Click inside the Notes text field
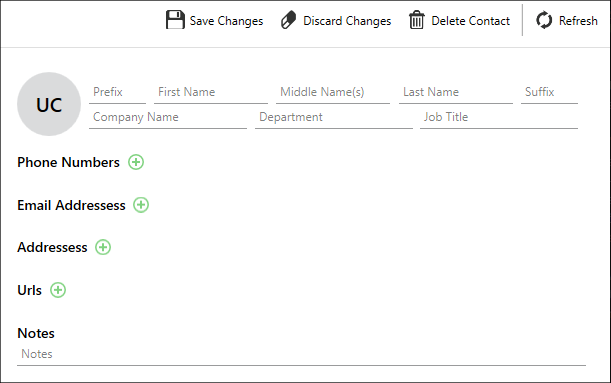The width and height of the screenshot is (611, 383). 301,355
